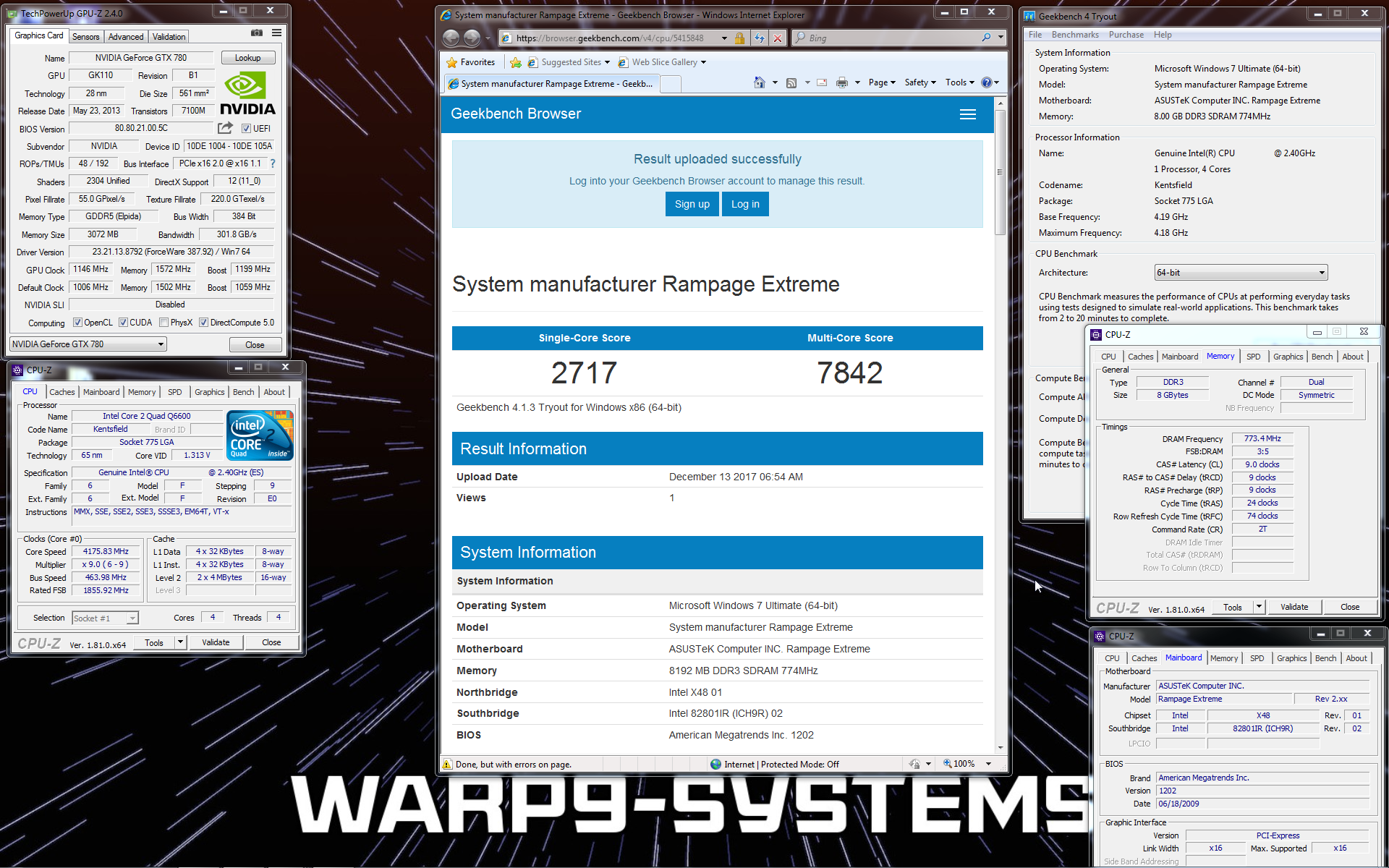This screenshot has height=868, width=1389.
Task: Open the Caches tab in left CPU-Z
Action: click(62, 392)
